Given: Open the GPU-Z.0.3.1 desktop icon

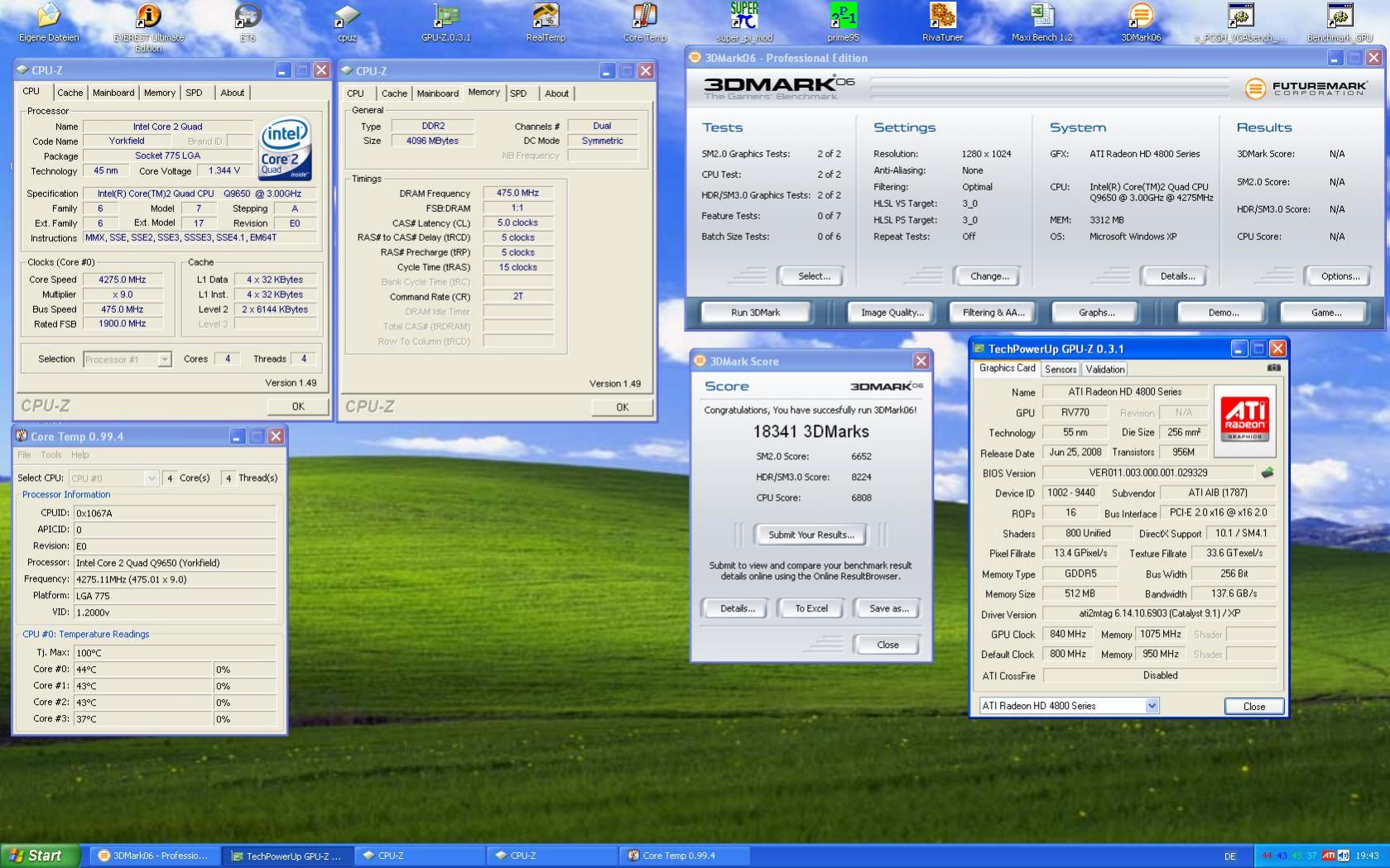Looking at the screenshot, I should tap(446, 22).
